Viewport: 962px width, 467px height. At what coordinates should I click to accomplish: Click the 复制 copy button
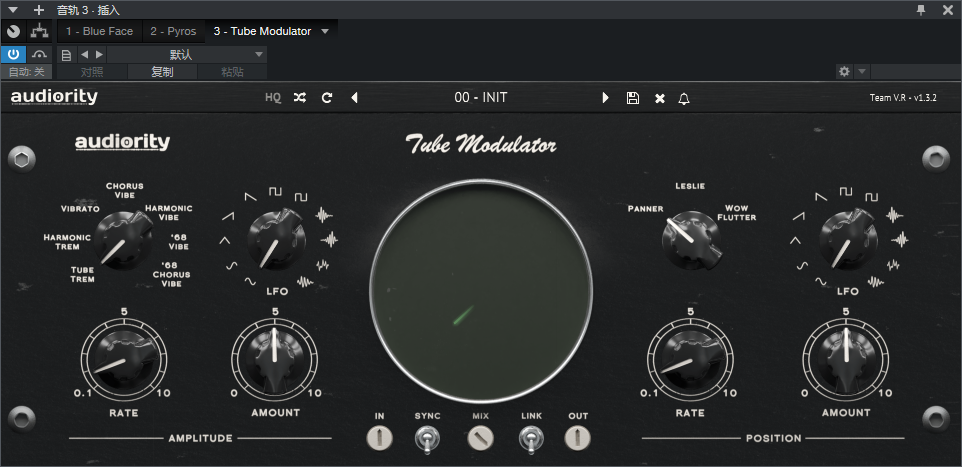pos(162,72)
